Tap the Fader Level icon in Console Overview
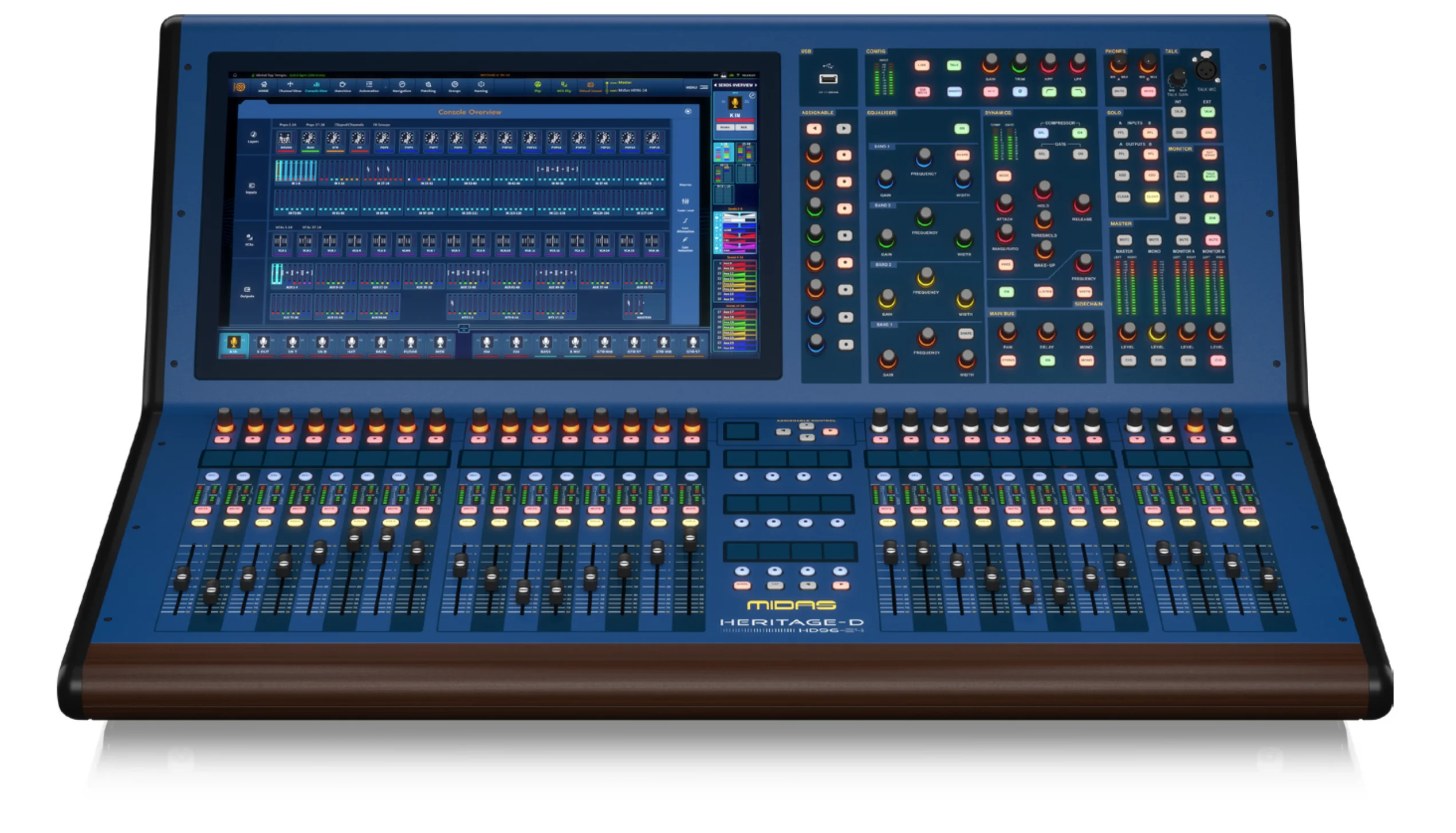 686,205
